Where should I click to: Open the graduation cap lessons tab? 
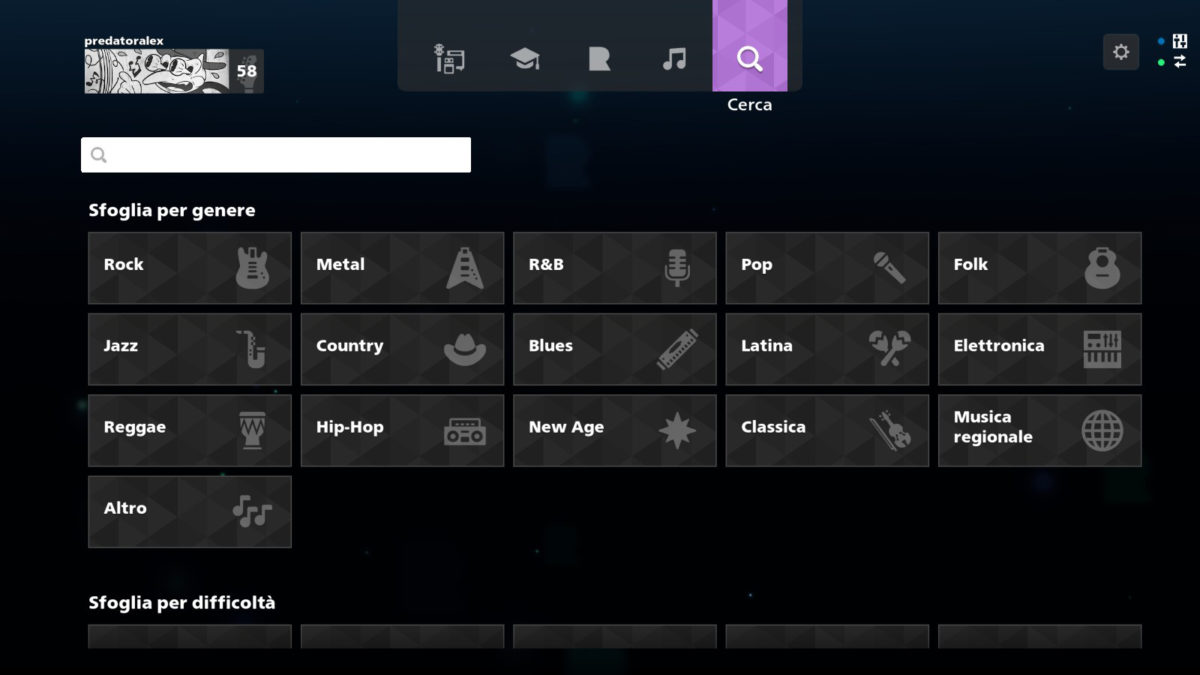(525, 59)
